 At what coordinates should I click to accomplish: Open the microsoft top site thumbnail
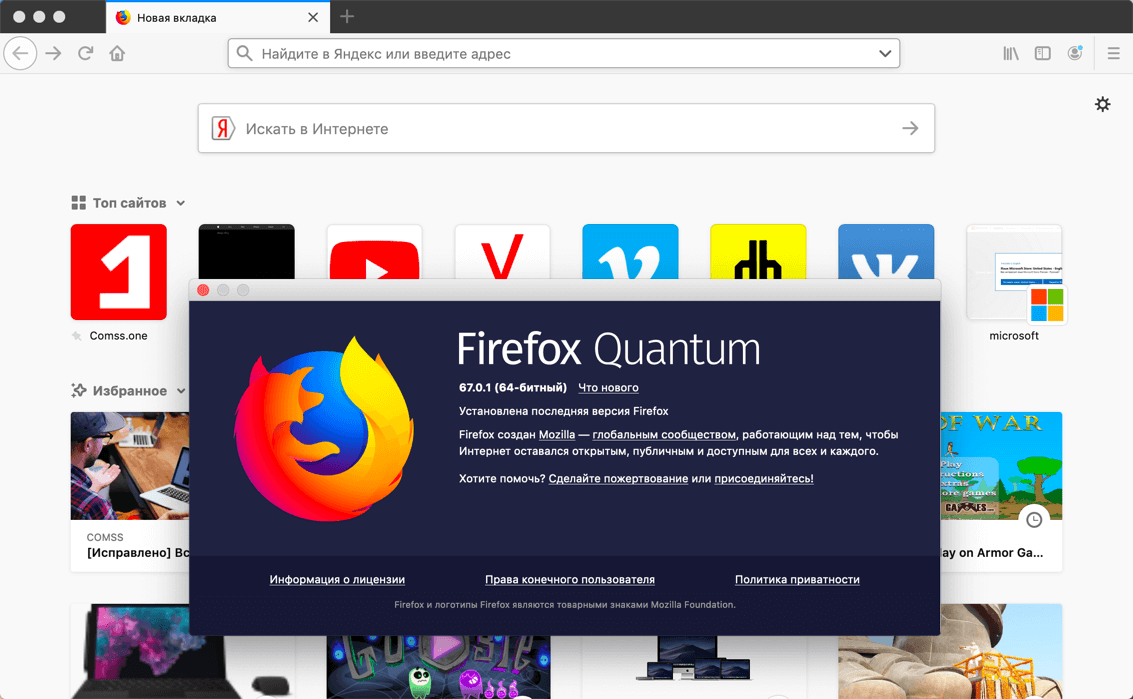click(x=1014, y=272)
